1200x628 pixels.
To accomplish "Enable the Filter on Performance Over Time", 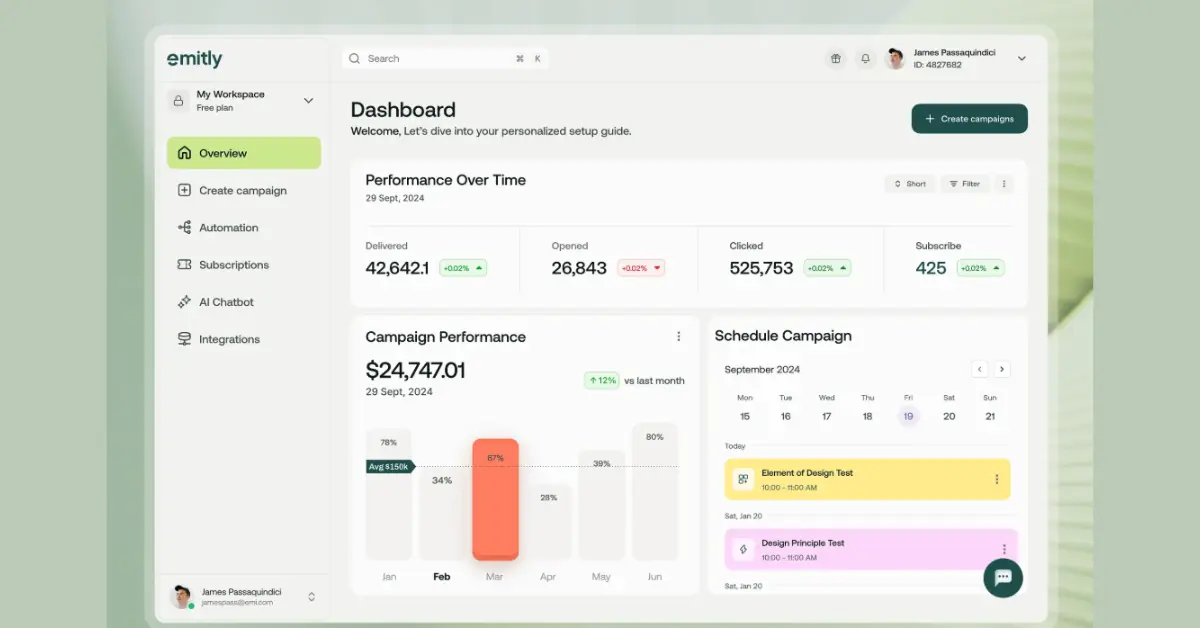I will tap(964, 183).
